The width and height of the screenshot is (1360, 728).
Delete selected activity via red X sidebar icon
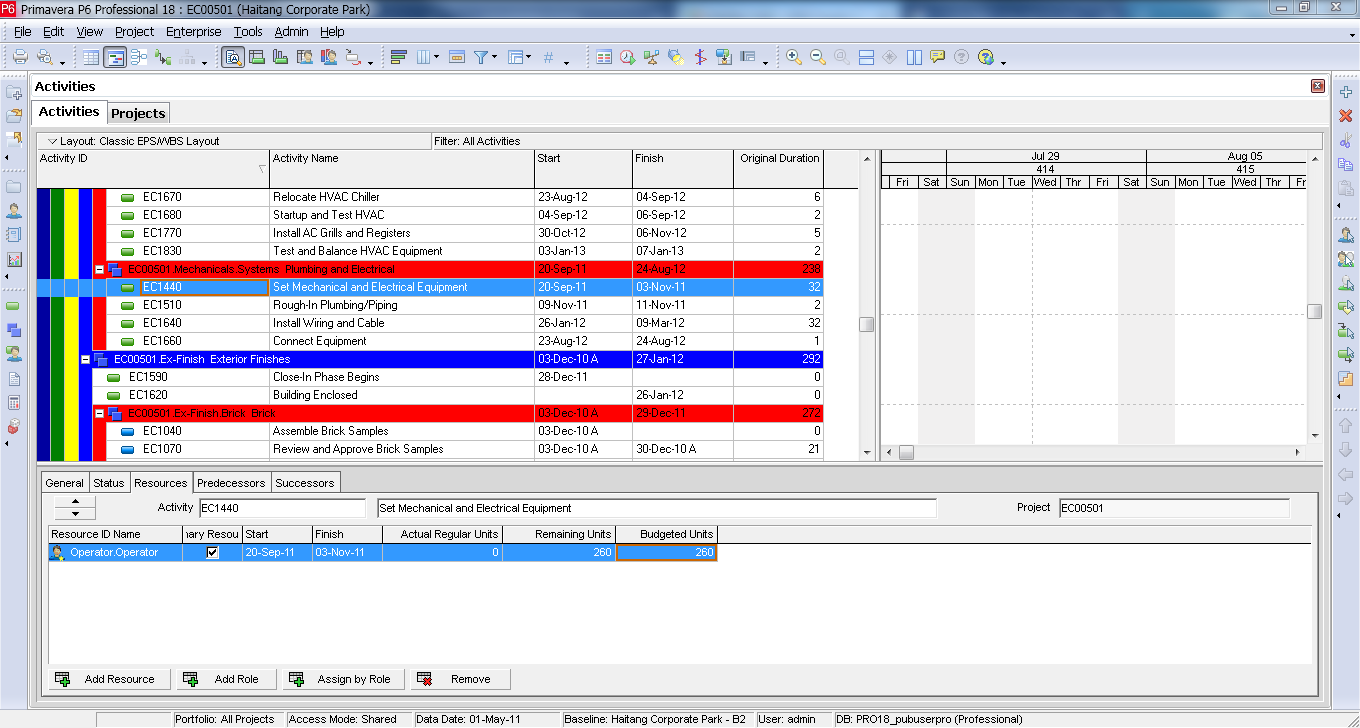click(x=1345, y=115)
